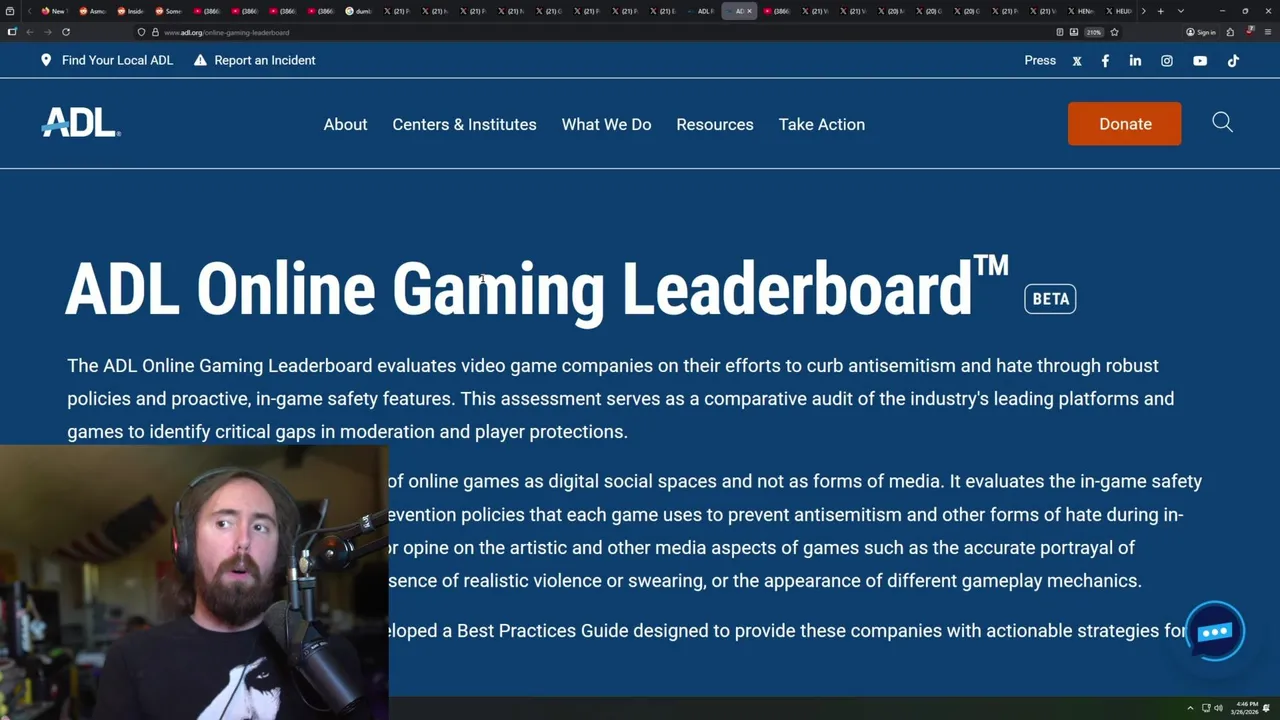Open Centers & Institutes menu
The width and height of the screenshot is (1280, 720).
click(464, 124)
